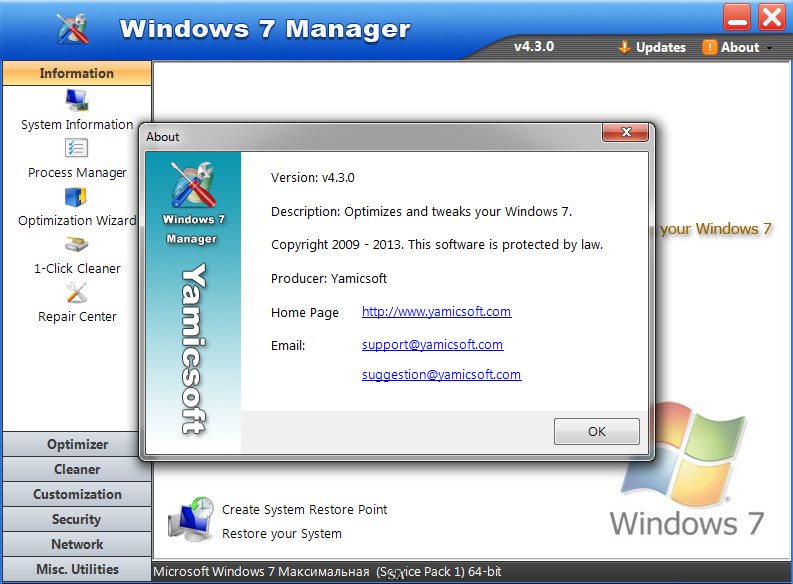Click the System Restore icon

click(x=189, y=518)
